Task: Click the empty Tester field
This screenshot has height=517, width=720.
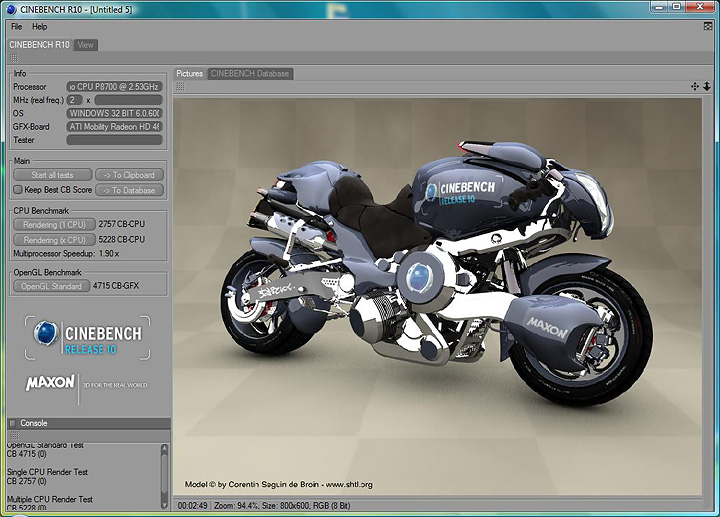Action: 114,140
